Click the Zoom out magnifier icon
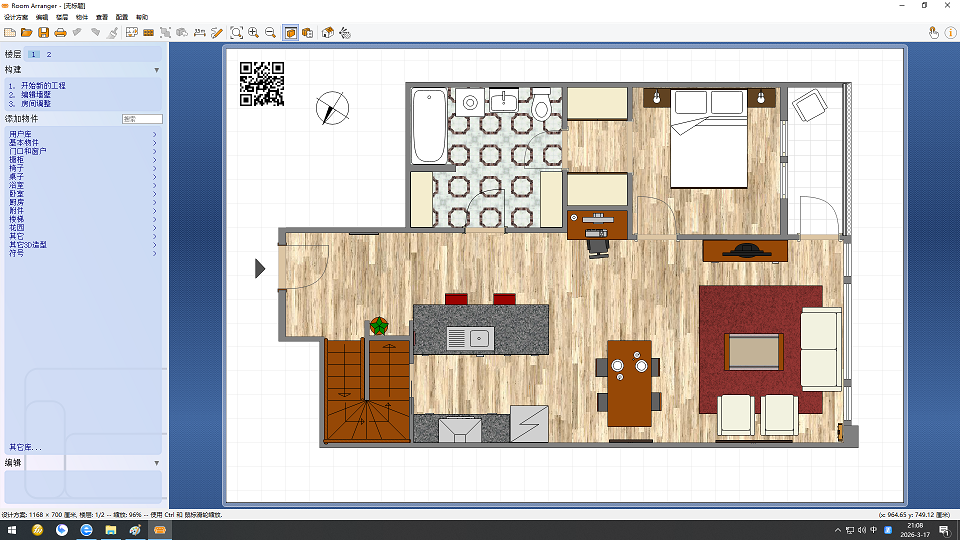The image size is (960, 540). tap(270, 33)
